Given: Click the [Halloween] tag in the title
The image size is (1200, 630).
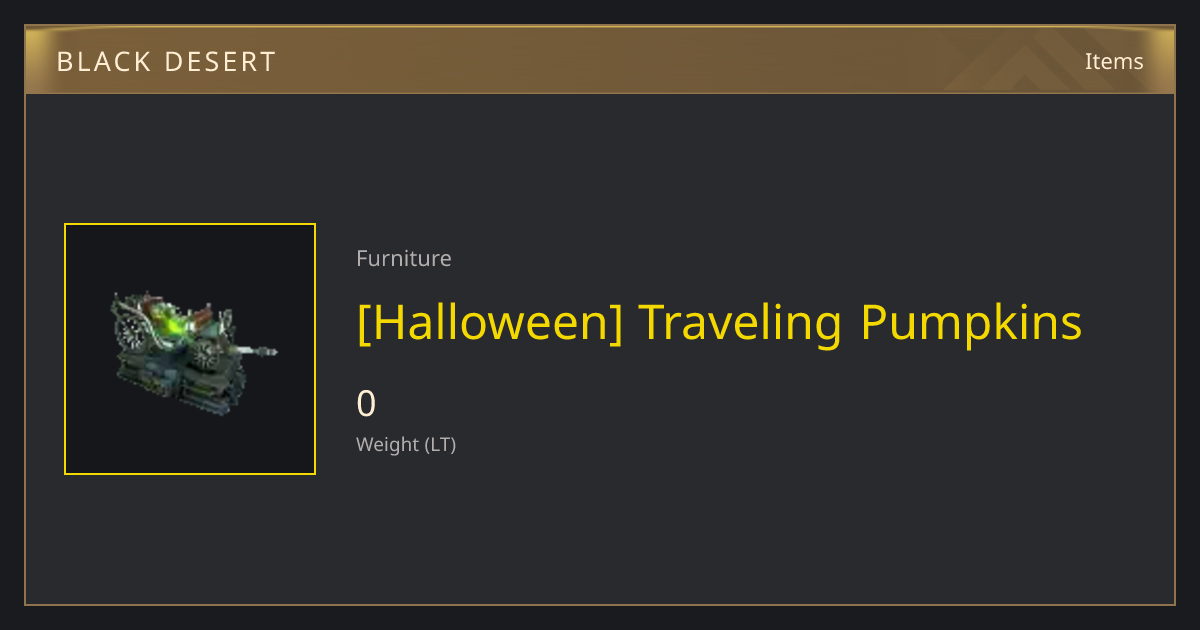Looking at the screenshot, I should click(x=490, y=323).
